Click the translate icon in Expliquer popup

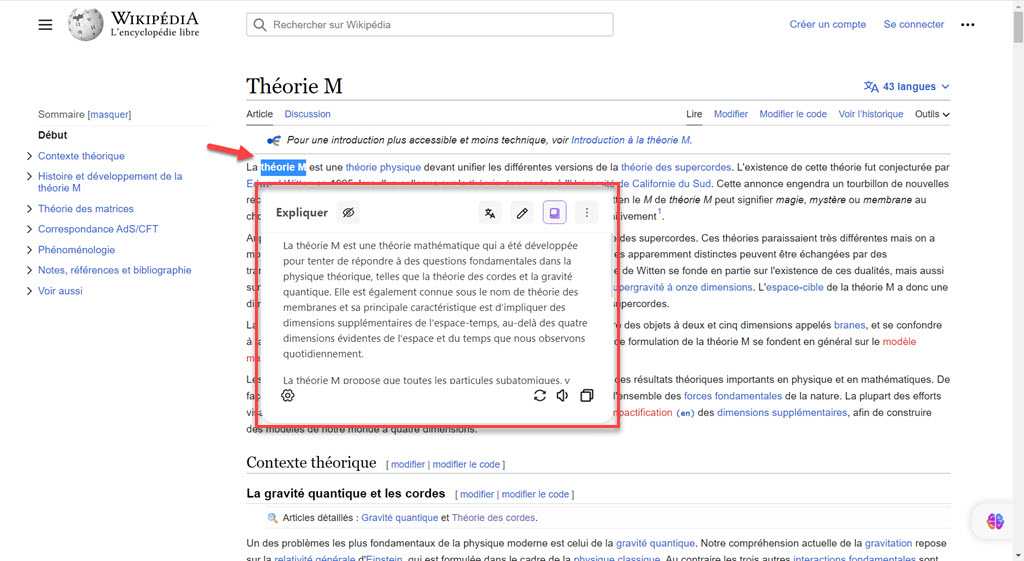pyautogui.click(x=490, y=213)
